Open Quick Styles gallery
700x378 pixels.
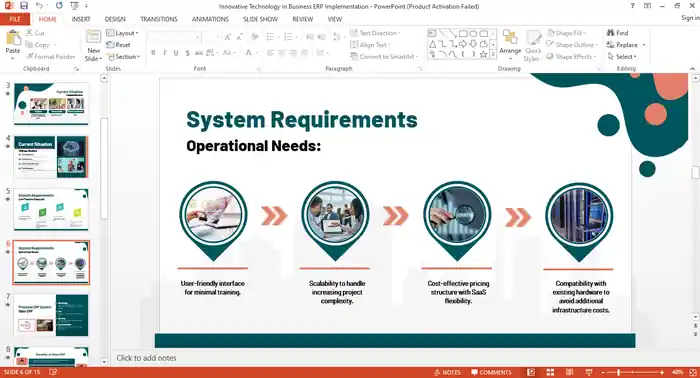pyautogui.click(x=532, y=45)
